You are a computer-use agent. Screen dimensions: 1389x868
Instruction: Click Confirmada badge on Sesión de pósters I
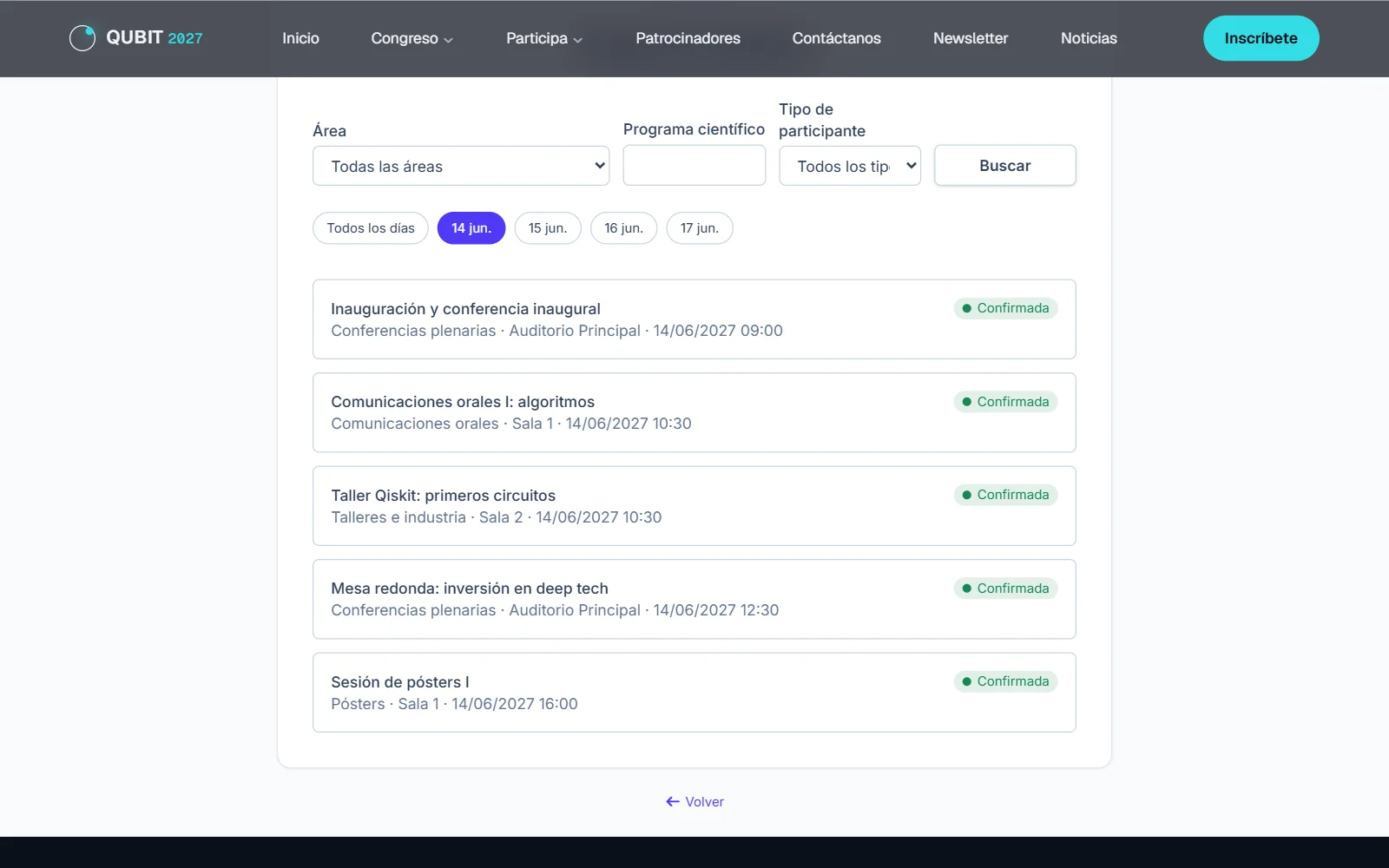click(1005, 681)
